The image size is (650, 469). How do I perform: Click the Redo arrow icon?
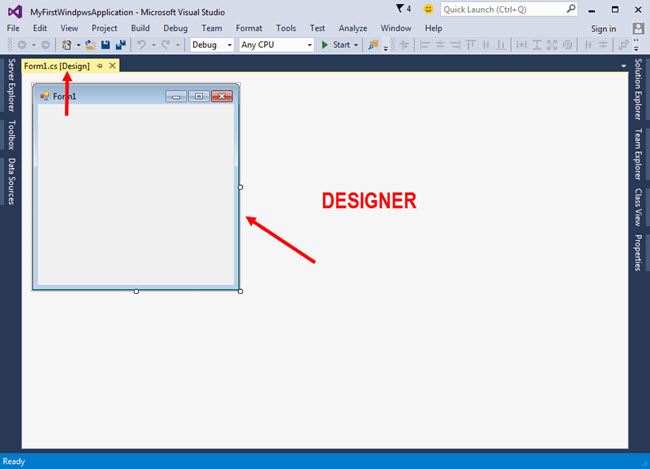(166, 45)
